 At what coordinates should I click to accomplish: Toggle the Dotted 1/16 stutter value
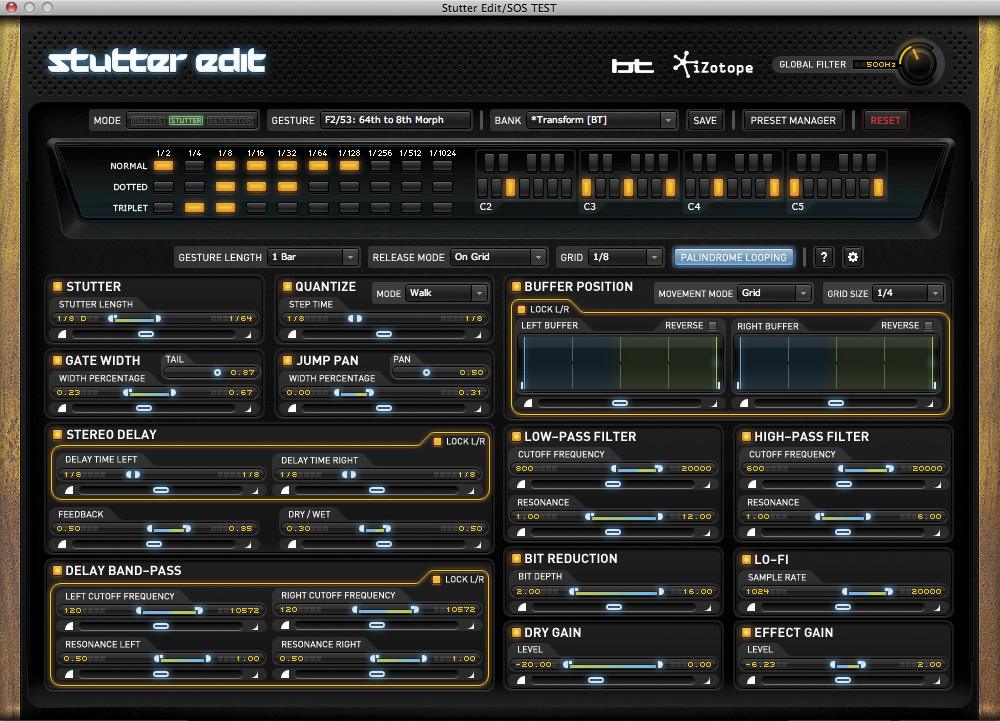(x=256, y=187)
